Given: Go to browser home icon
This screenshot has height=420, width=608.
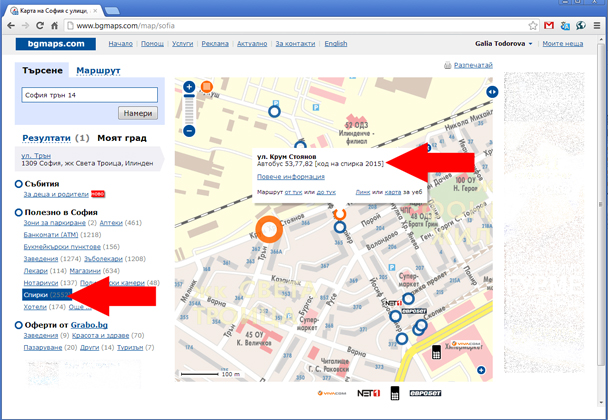Looking at the screenshot, I should pos(54,26).
